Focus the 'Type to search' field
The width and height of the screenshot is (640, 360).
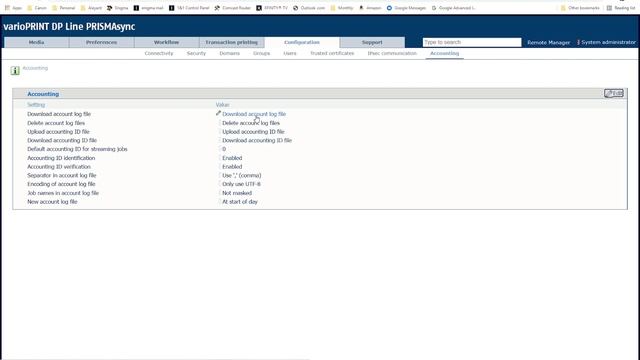[472, 42]
